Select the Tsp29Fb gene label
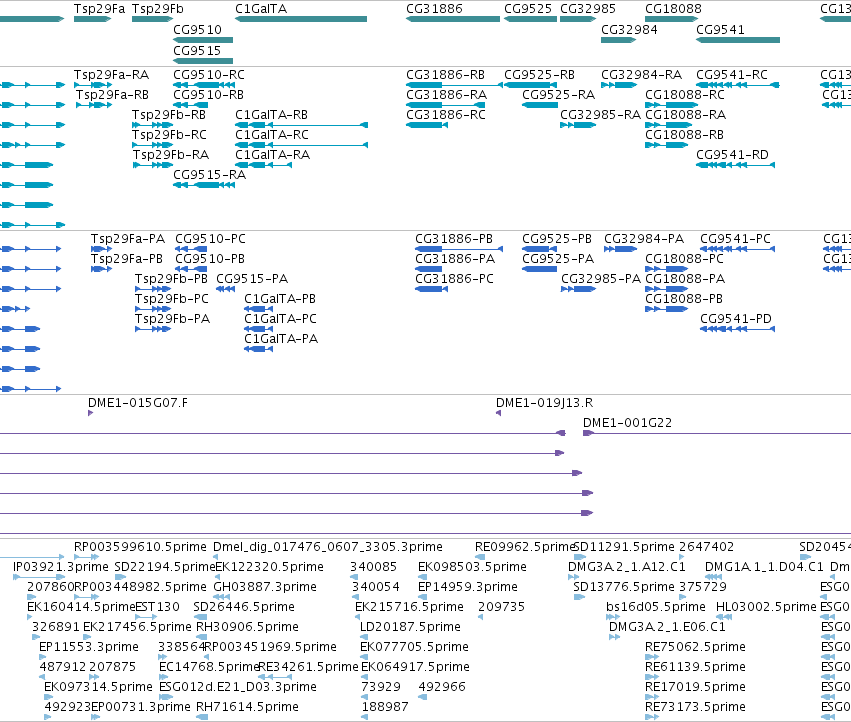The width and height of the screenshot is (851, 722). 157,9
